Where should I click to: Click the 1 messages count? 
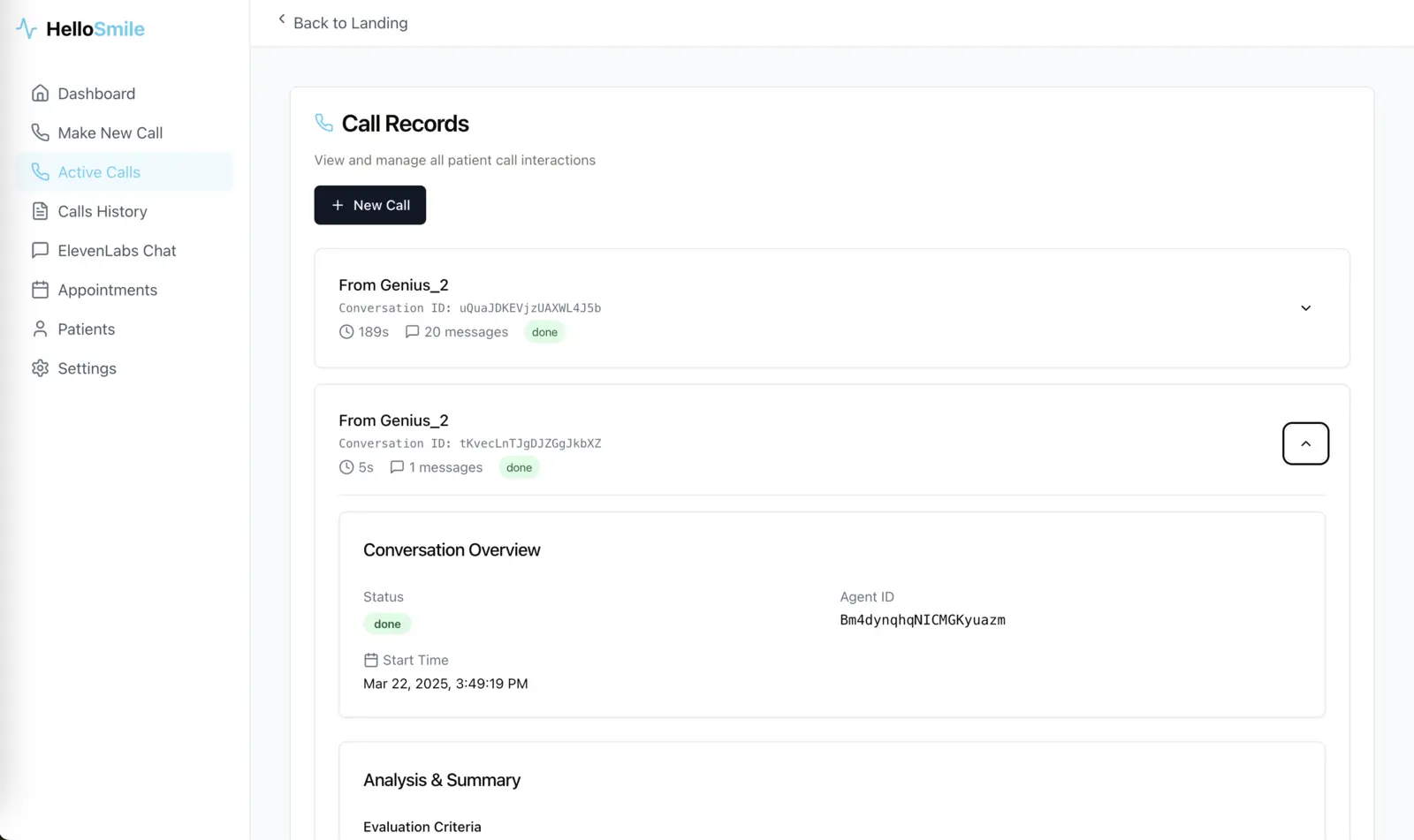coord(445,467)
